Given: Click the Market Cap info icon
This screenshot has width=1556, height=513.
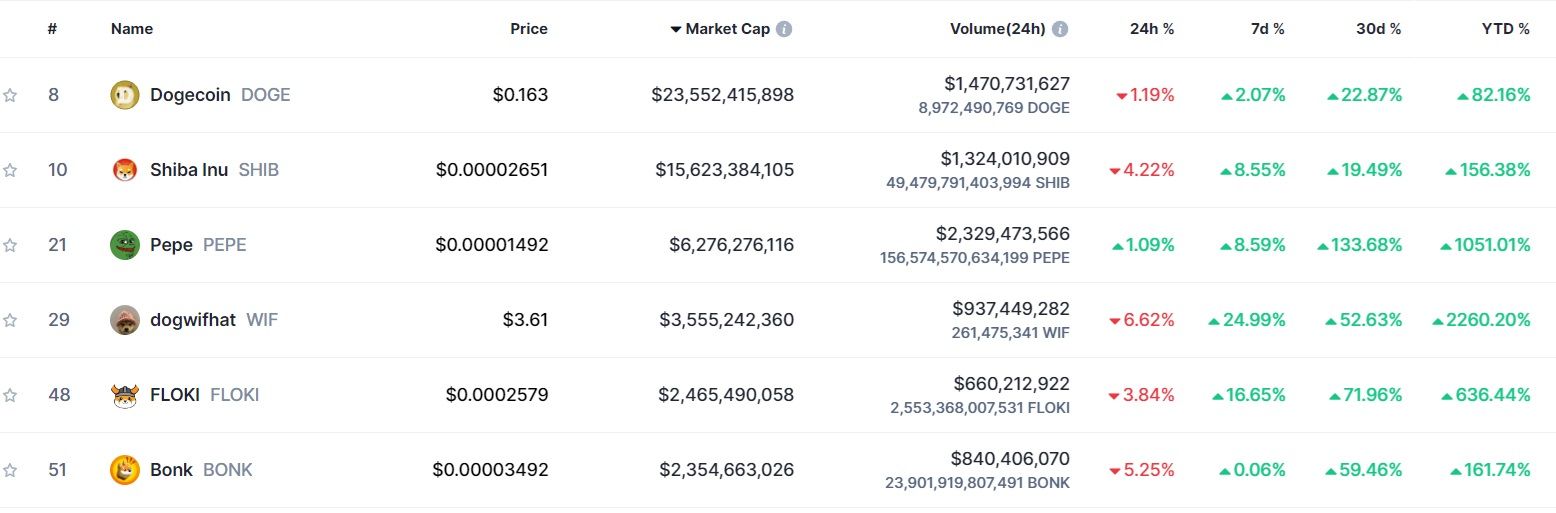Looking at the screenshot, I should [784, 29].
